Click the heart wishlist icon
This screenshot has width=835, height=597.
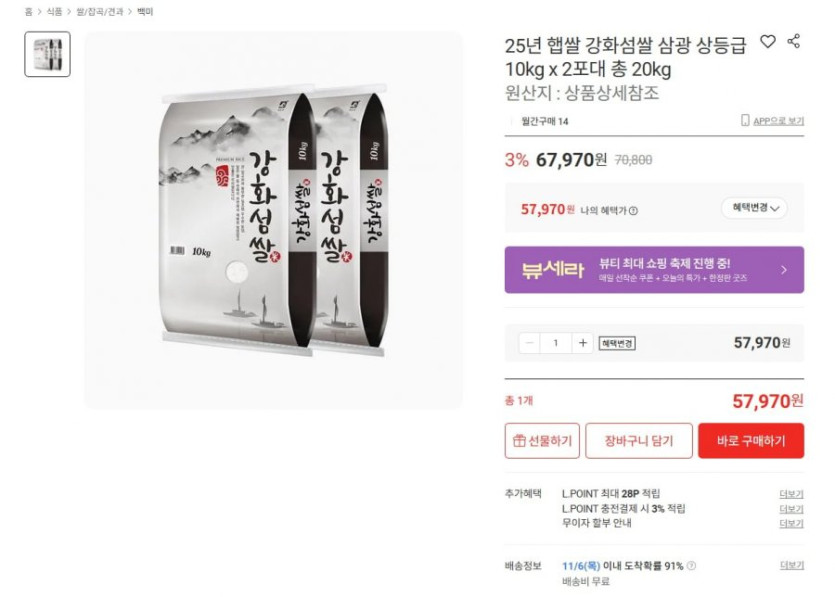767,42
